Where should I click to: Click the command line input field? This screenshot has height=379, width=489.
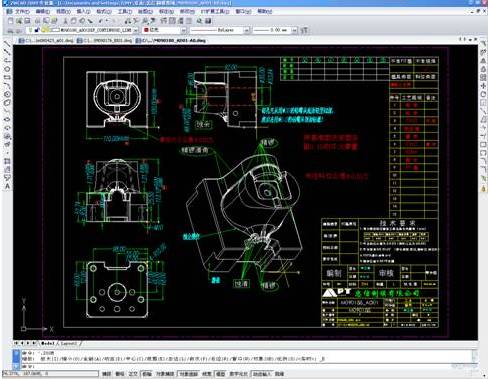click(x=247, y=366)
